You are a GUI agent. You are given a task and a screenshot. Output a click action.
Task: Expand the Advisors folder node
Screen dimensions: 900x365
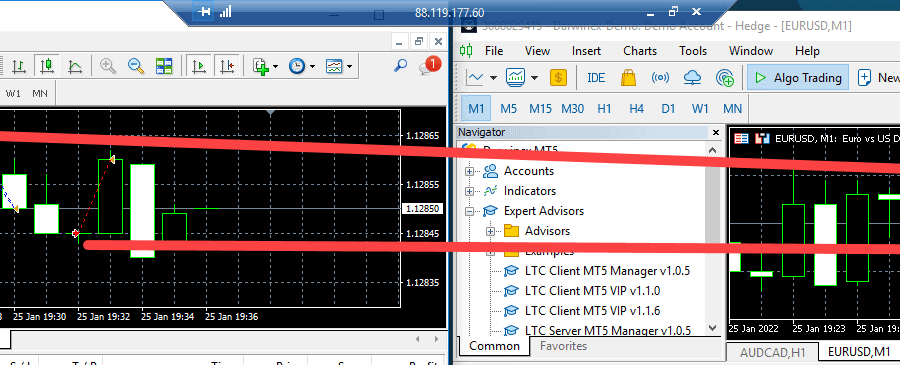[491, 231]
